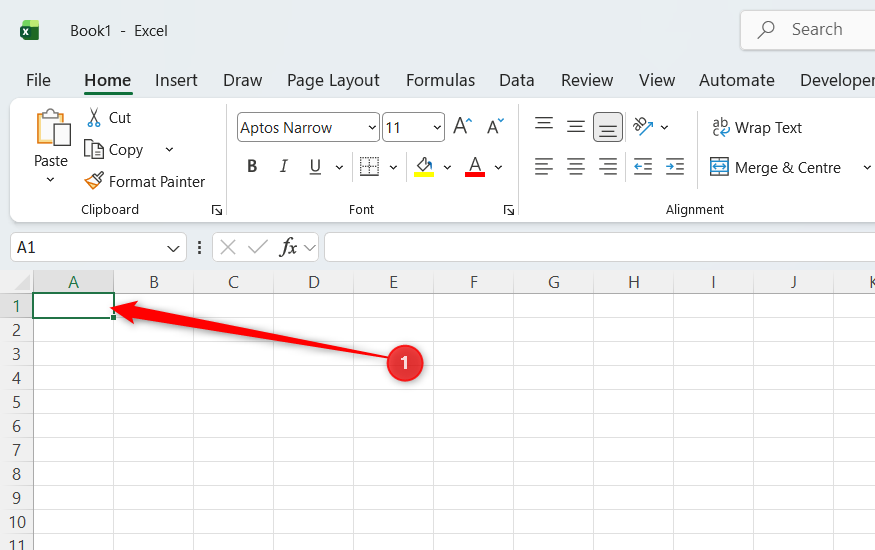
Task: Open fill colour palette dropdown arrow
Action: pos(447,167)
